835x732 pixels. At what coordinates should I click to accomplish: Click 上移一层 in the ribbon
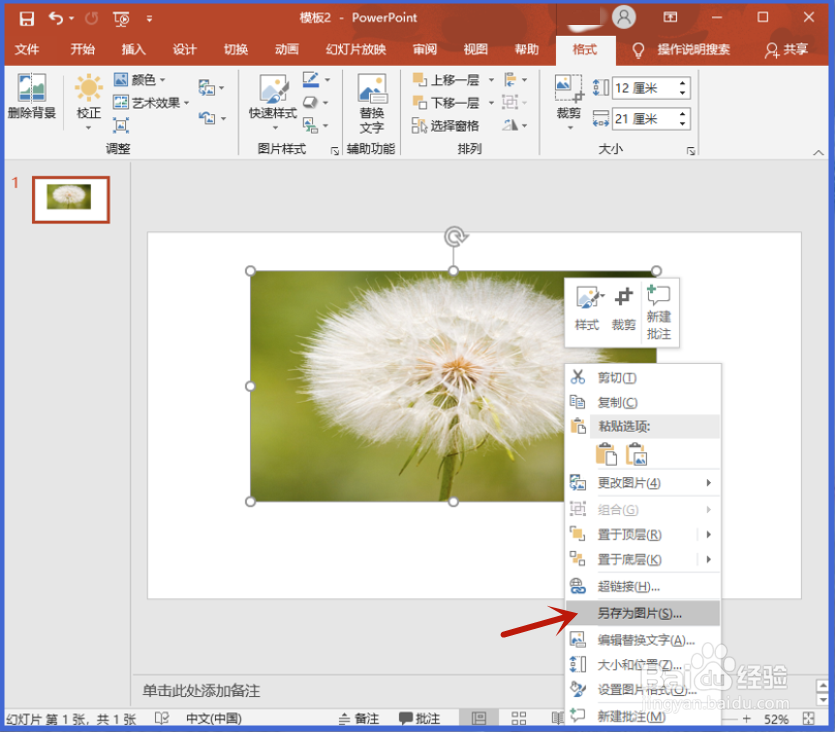446,80
